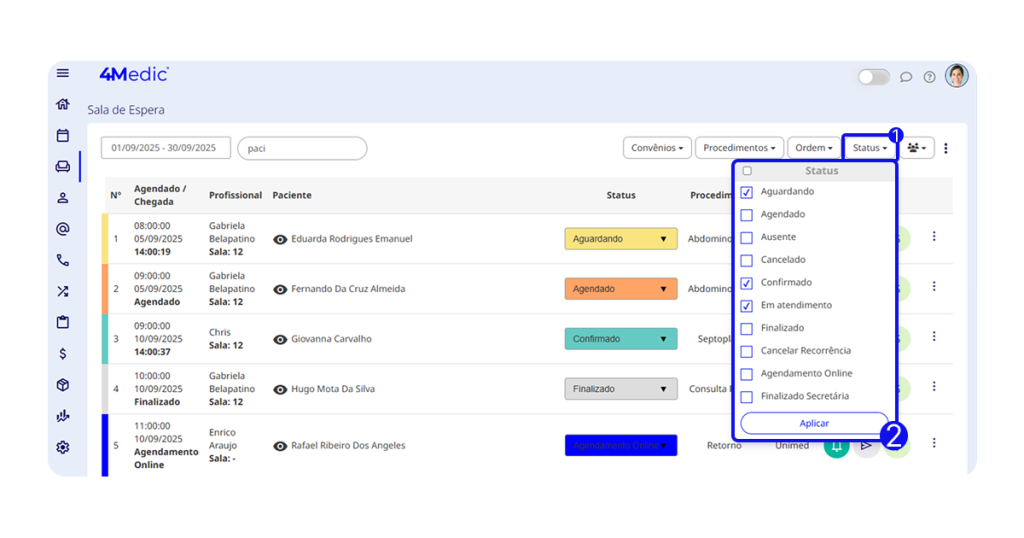
Task: Open settings gear in sidebar
Action: pos(63,447)
